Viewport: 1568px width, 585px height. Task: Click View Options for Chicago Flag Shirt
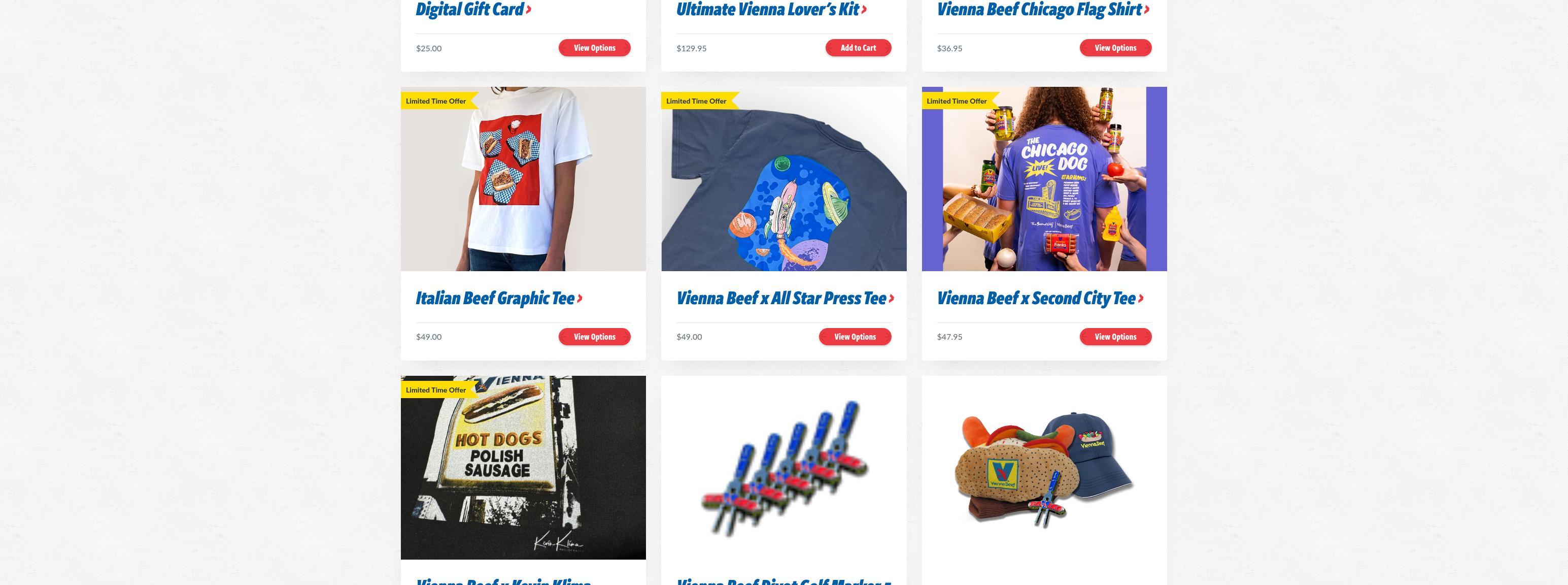(x=1115, y=48)
